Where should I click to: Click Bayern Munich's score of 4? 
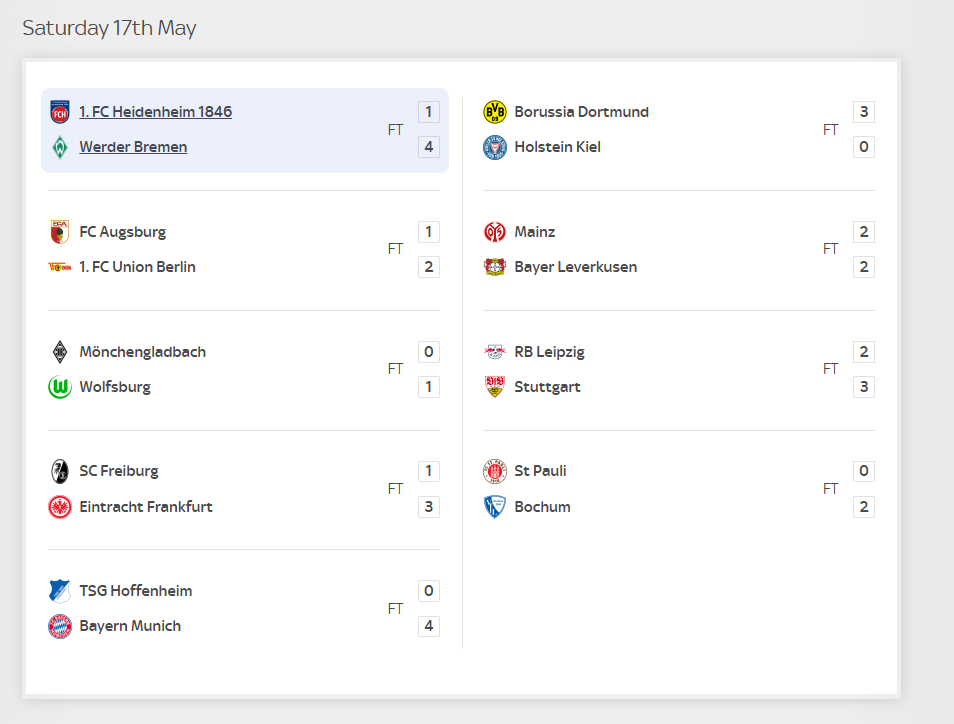click(429, 626)
